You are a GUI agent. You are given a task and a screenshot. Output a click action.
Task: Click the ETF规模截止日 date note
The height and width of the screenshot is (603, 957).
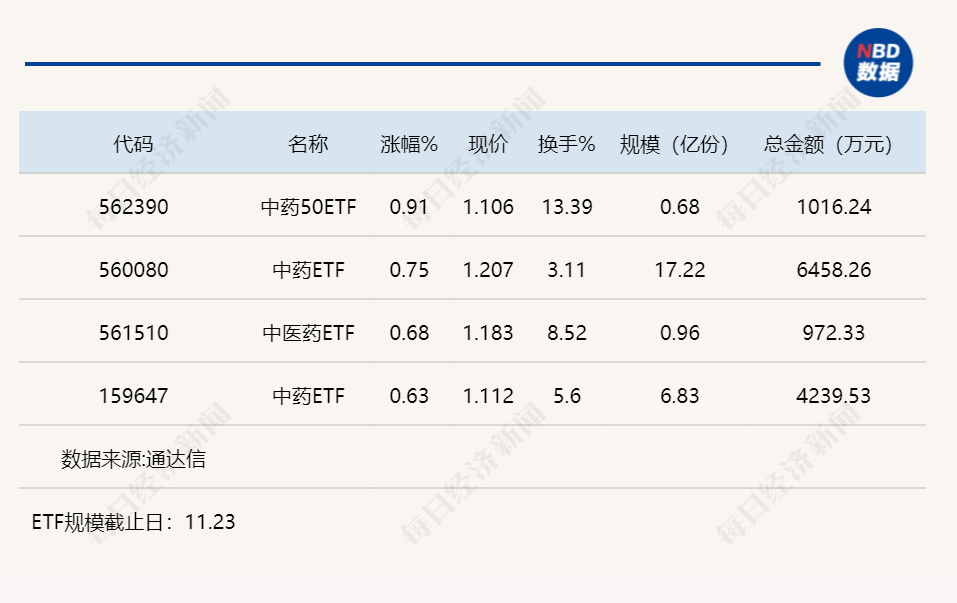134,522
